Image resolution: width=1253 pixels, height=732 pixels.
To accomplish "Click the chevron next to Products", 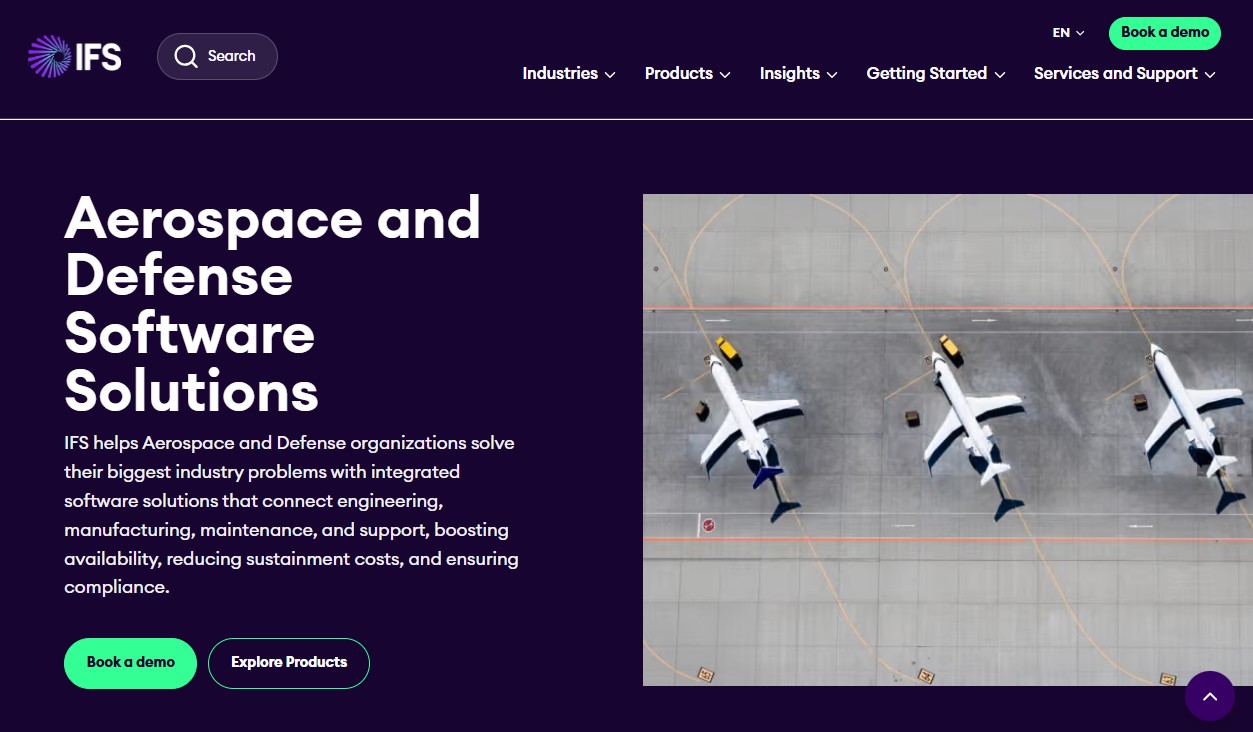I will pos(725,75).
